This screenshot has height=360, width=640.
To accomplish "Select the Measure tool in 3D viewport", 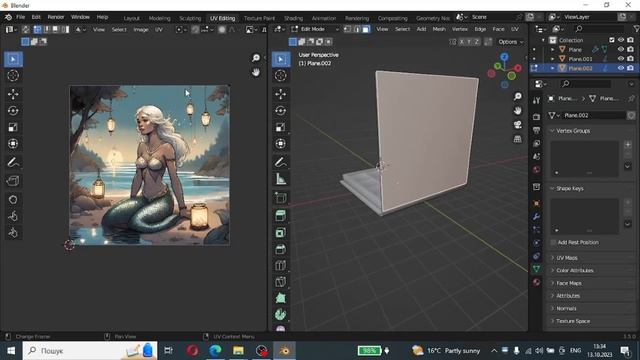I will pyautogui.click(x=281, y=179).
